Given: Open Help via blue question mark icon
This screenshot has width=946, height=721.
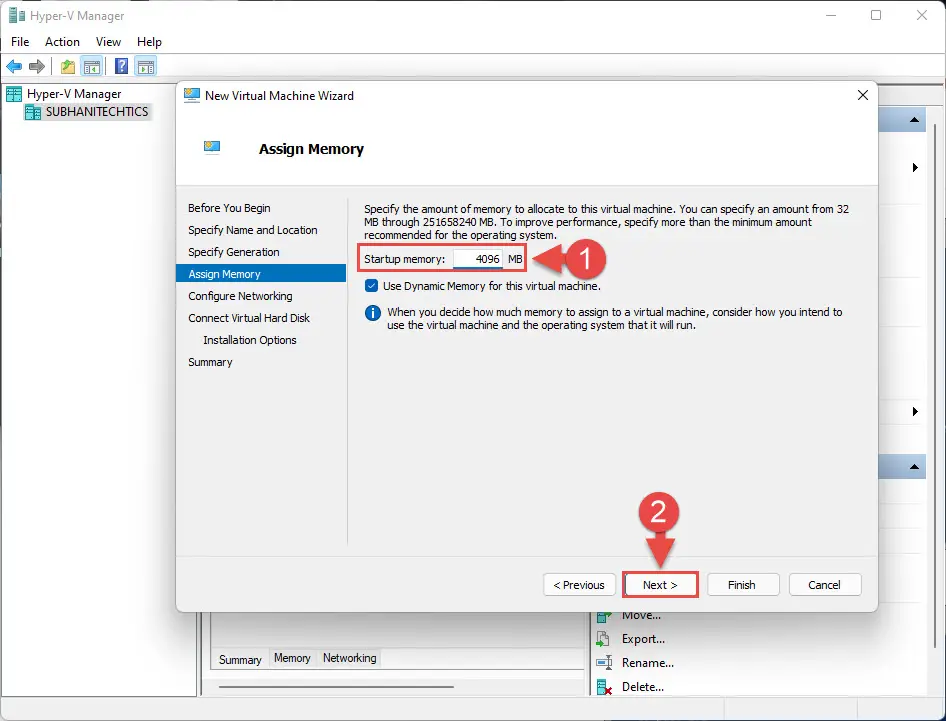Looking at the screenshot, I should [x=121, y=66].
